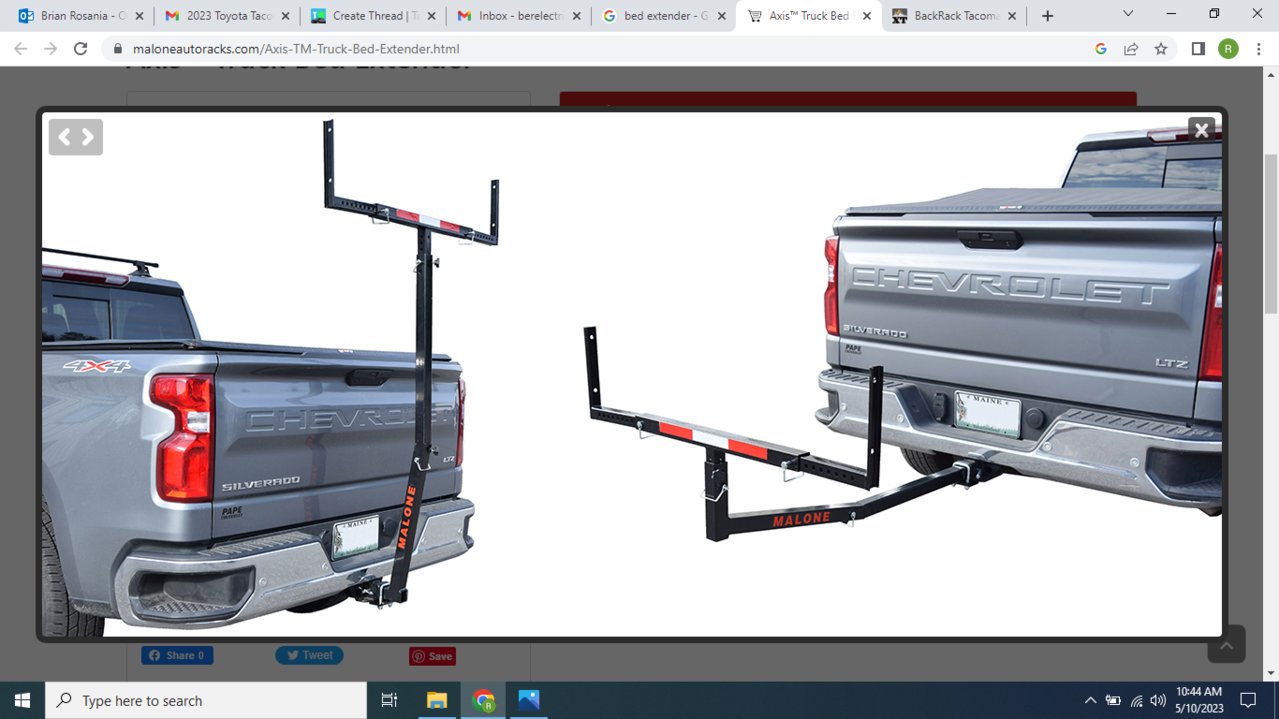Share this page from address bar

pos(1131,48)
